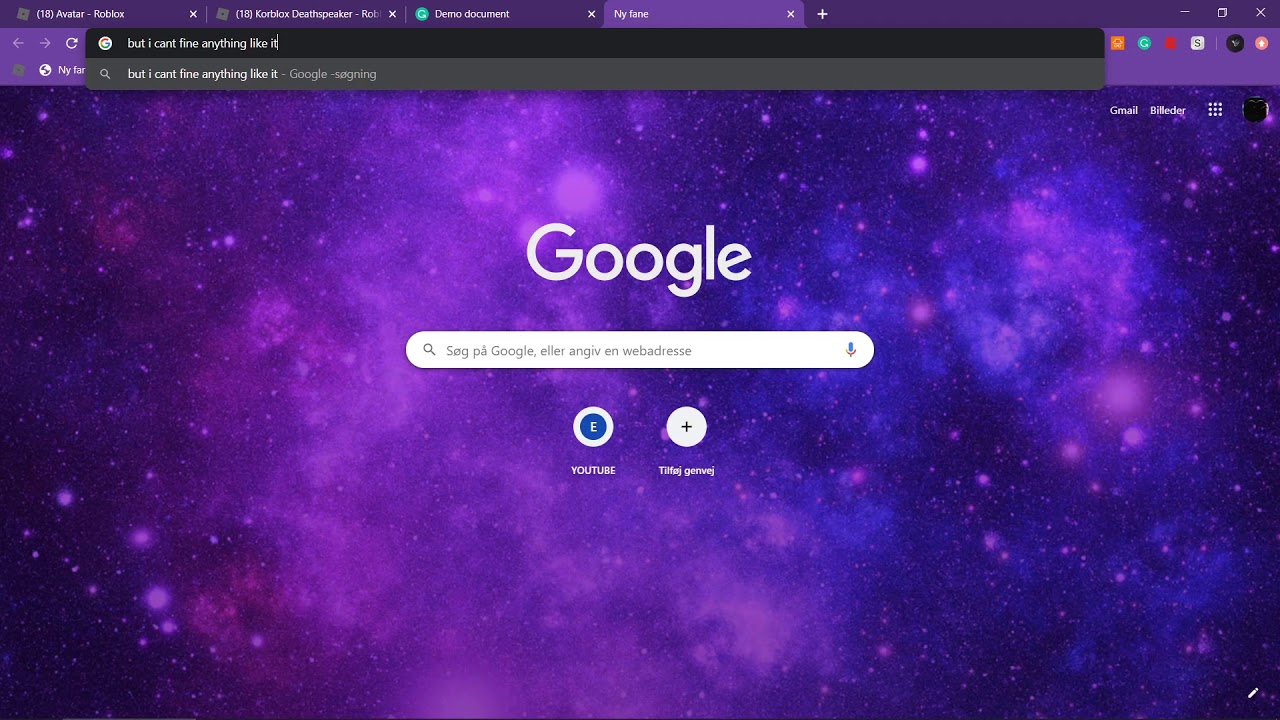Image resolution: width=1280 pixels, height=720 pixels.
Task: Open the YOUTUBE shortcut
Action: pyautogui.click(x=593, y=440)
